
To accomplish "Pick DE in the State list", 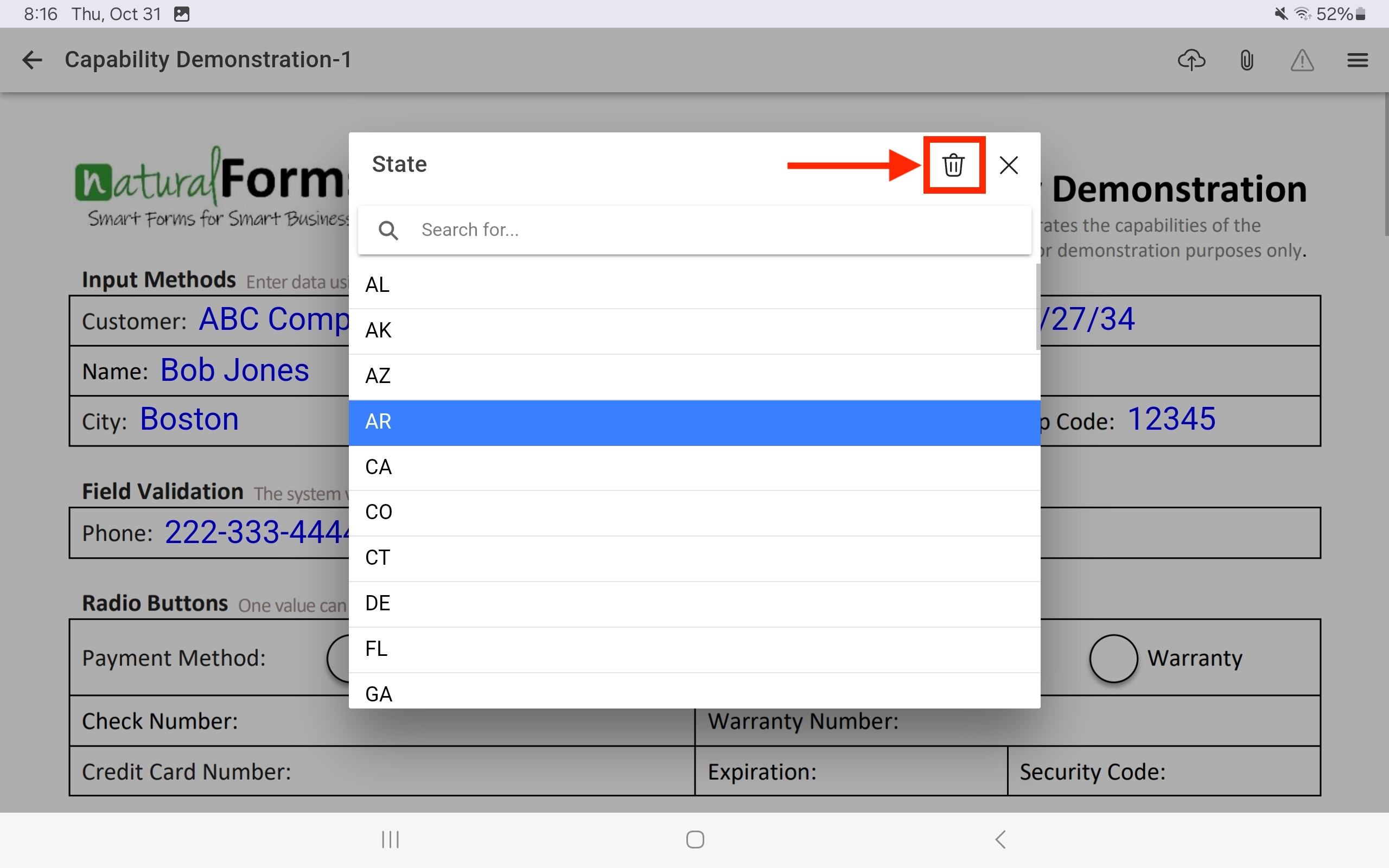I will (x=694, y=604).
